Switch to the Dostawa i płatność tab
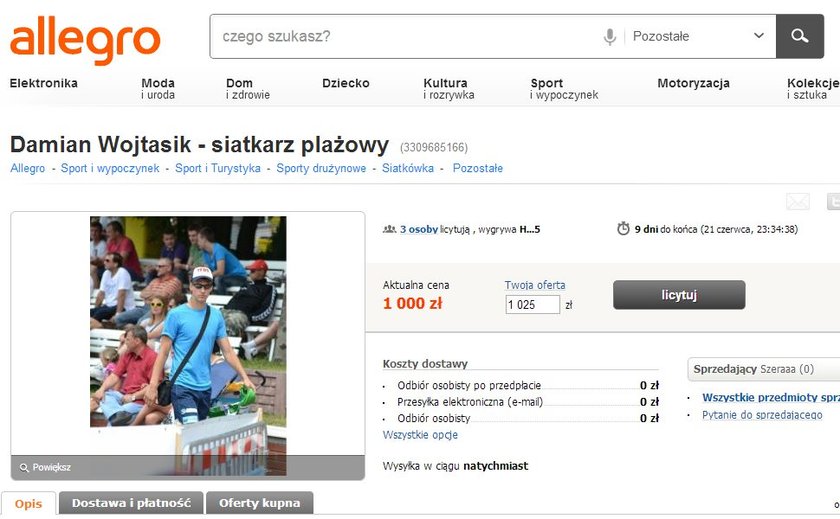This screenshot has width=840, height=519. coord(131,503)
